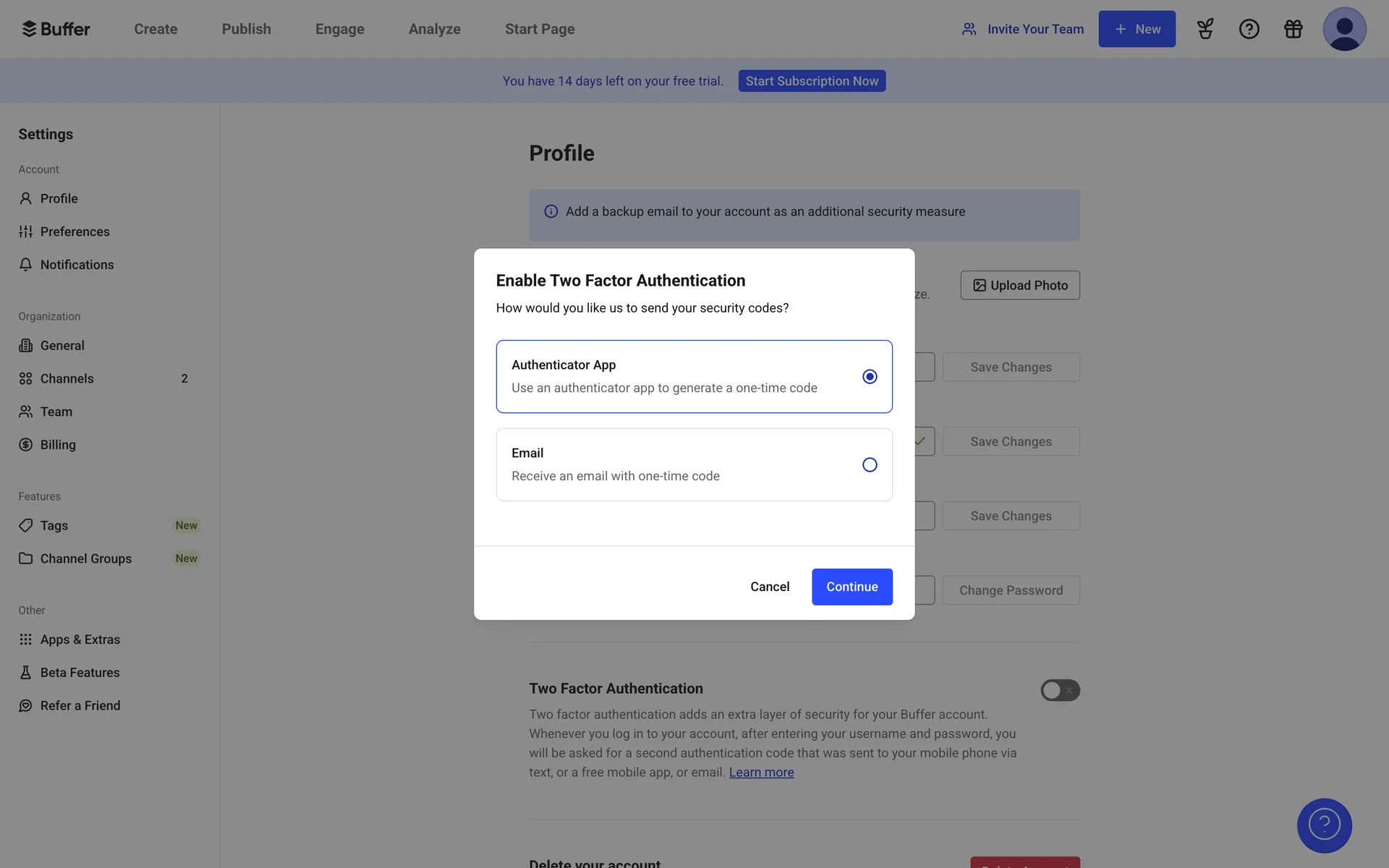Cancel the two factor authentication dialog
The height and width of the screenshot is (868, 1389).
click(x=770, y=587)
